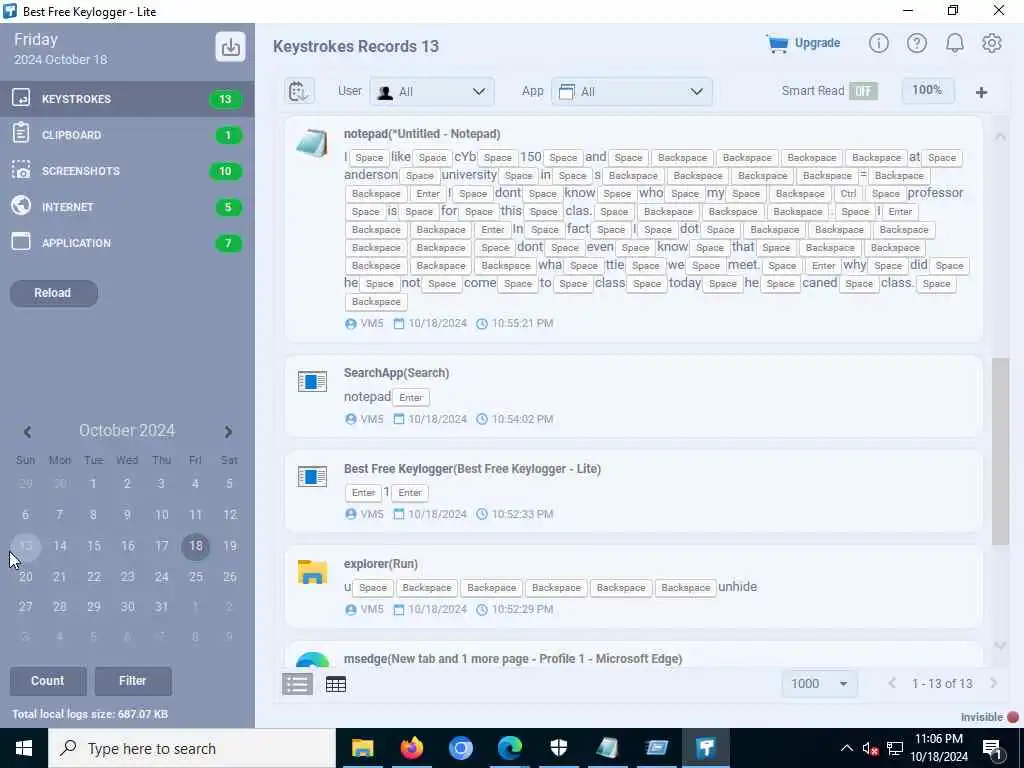1024x768 pixels.
Task: Toggle the Smart Read switch
Action: [x=863, y=91]
